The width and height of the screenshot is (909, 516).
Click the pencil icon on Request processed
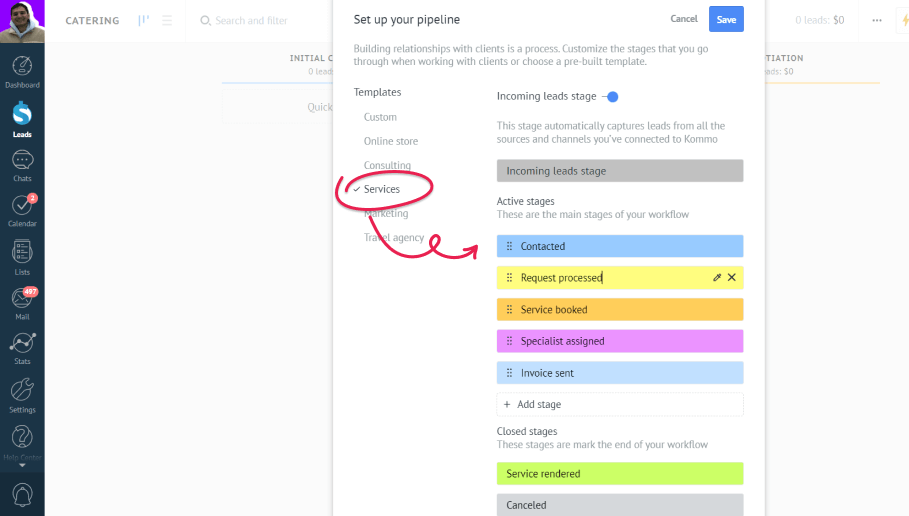(717, 278)
